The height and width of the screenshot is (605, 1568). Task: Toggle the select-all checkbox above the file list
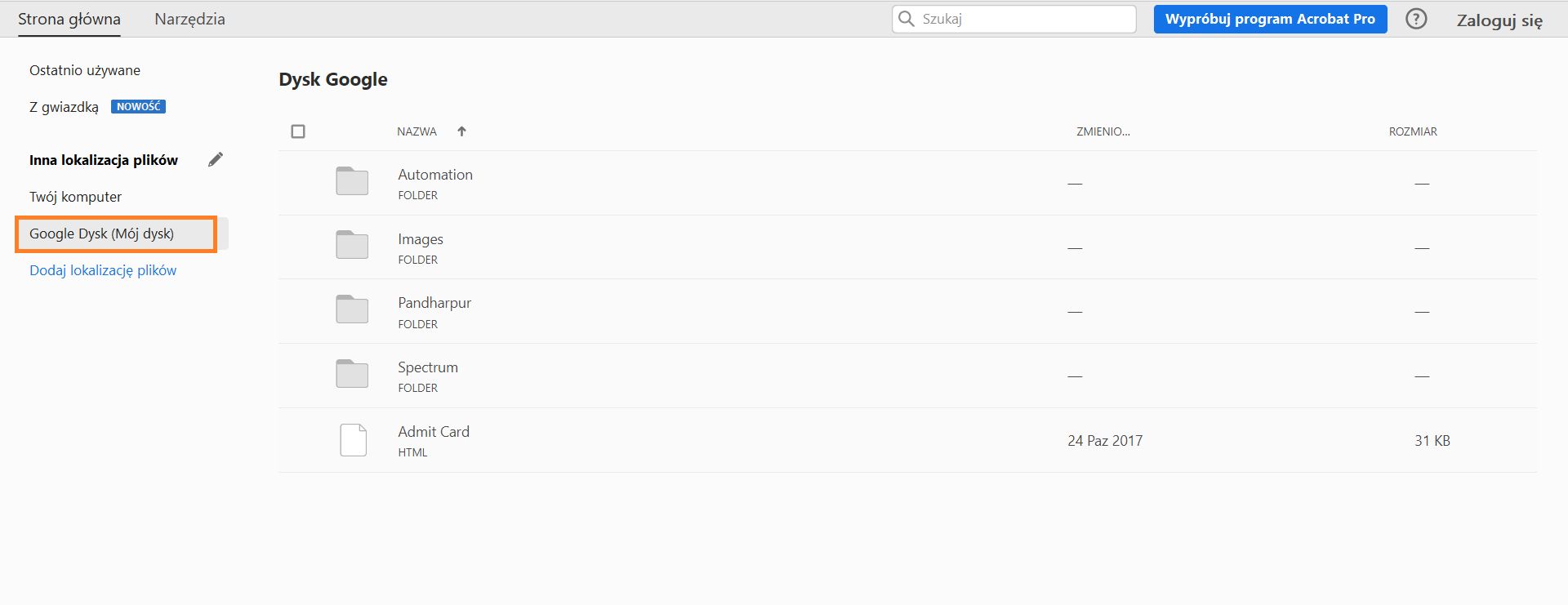298,131
